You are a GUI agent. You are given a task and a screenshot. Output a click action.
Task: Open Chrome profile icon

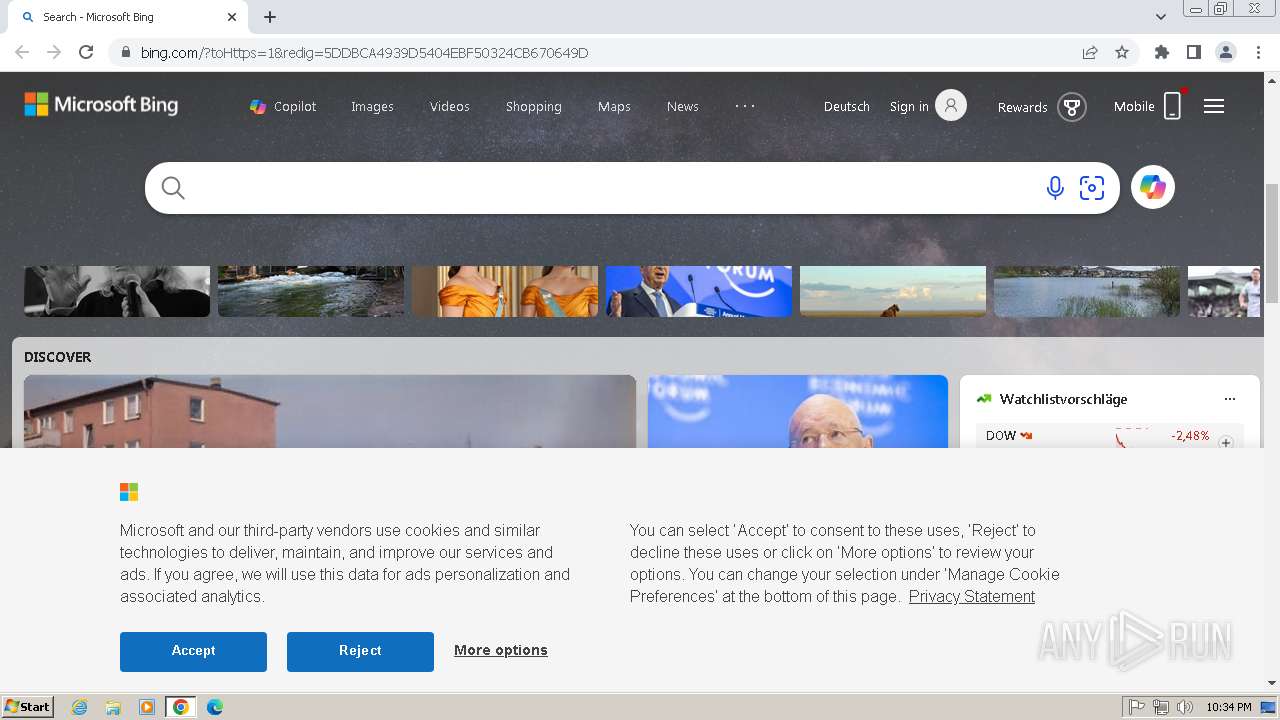click(x=1226, y=52)
